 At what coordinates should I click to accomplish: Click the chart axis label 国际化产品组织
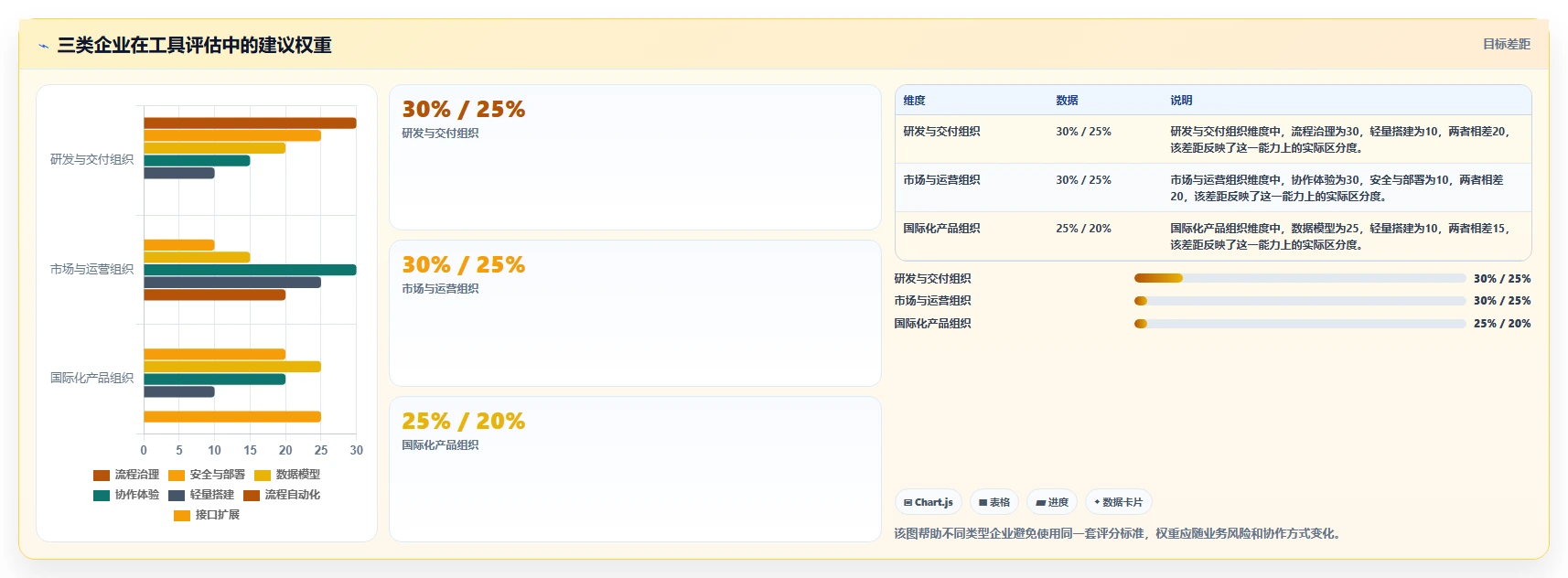pyautogui.click(x=91, y=378)
